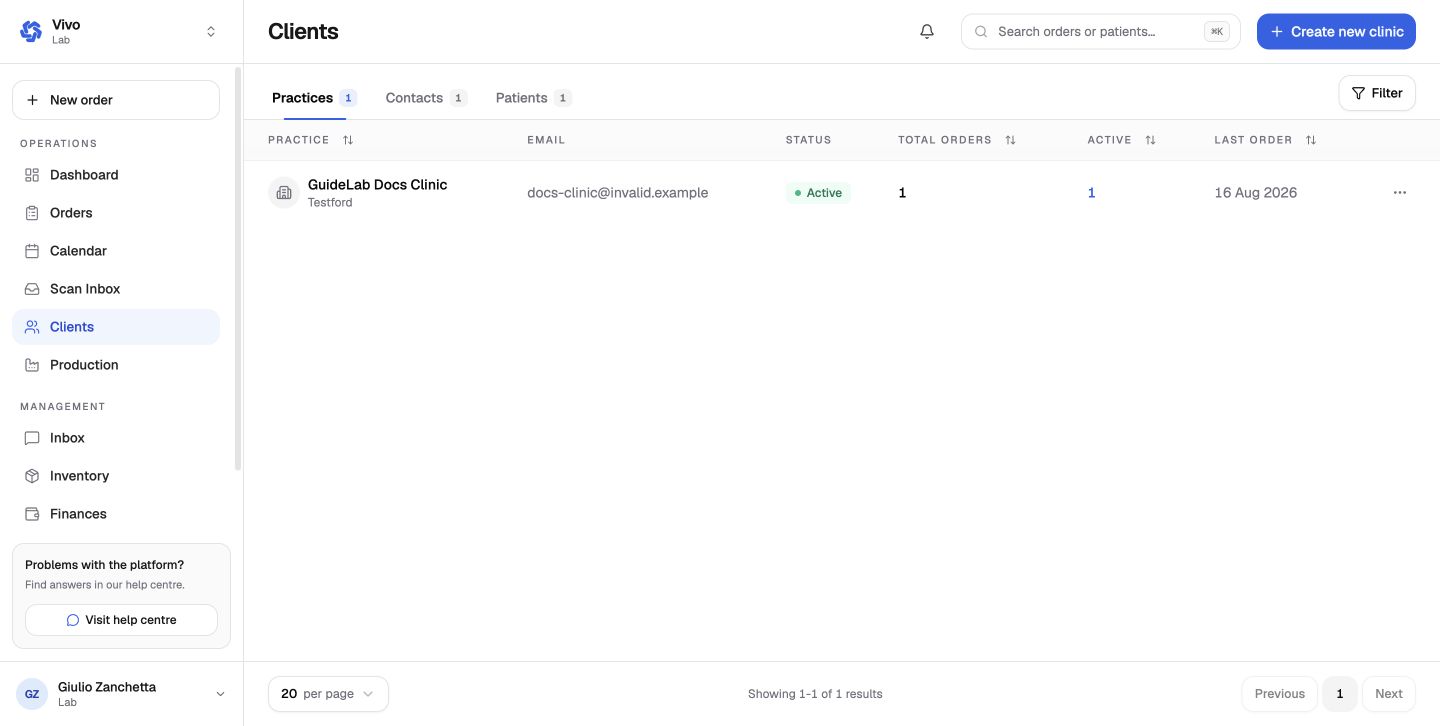1440x726 pixels.
Task: Click the 16 Aug 2026 date cell
Action: [1255, 193]
